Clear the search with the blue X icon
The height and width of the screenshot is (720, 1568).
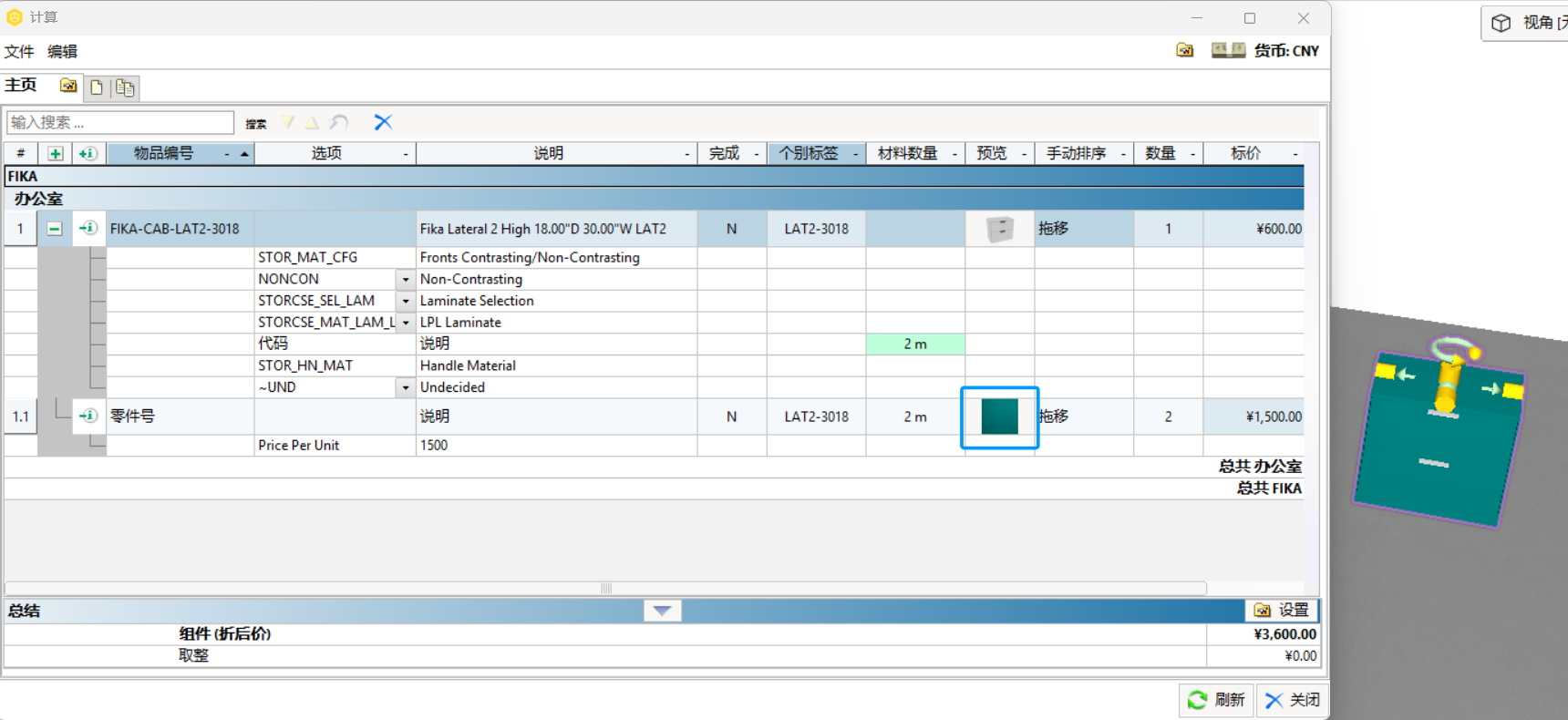coord(383,122)
